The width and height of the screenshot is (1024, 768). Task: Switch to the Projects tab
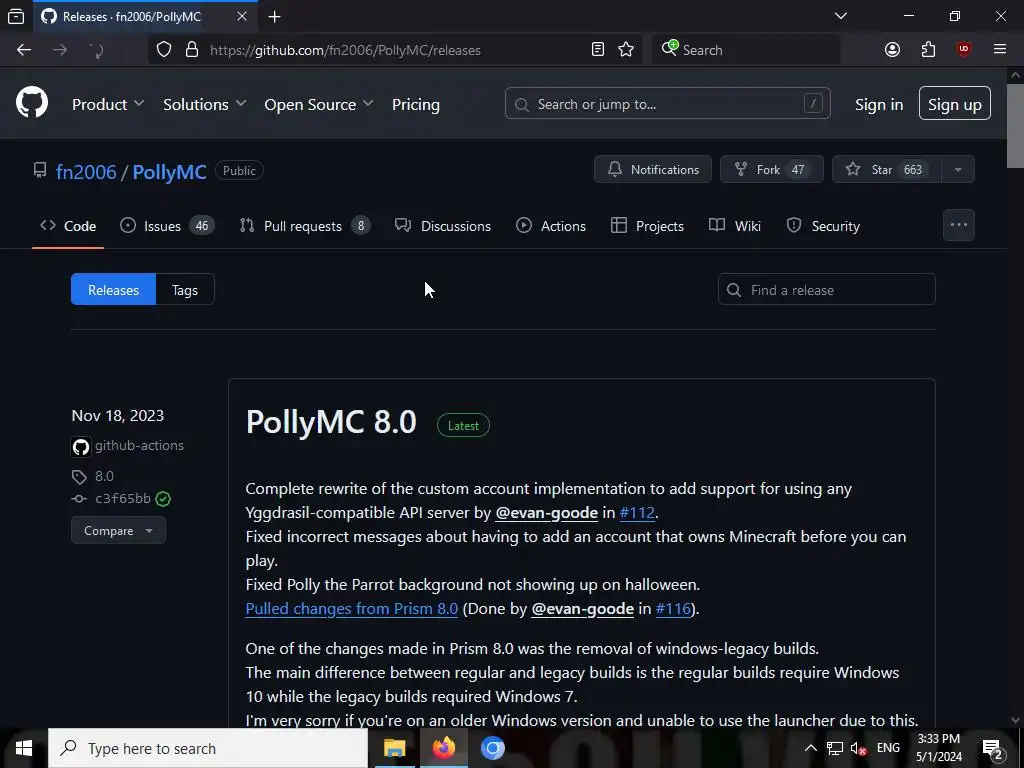coord(647,226)
